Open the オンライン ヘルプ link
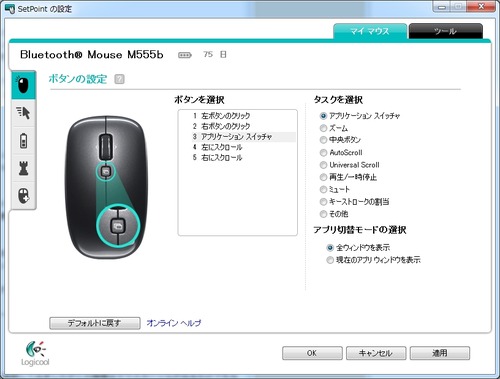500x379 pixels. click(174, 323)
